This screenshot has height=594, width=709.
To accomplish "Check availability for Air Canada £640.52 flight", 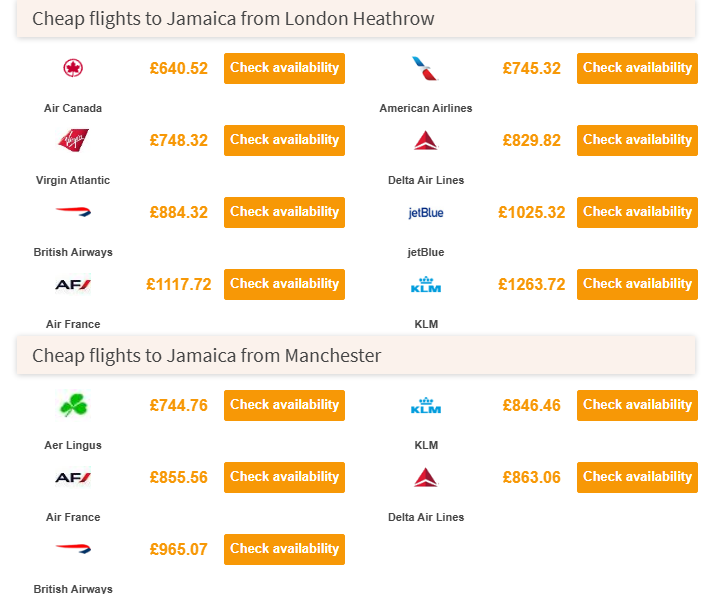I will [284, 68].
